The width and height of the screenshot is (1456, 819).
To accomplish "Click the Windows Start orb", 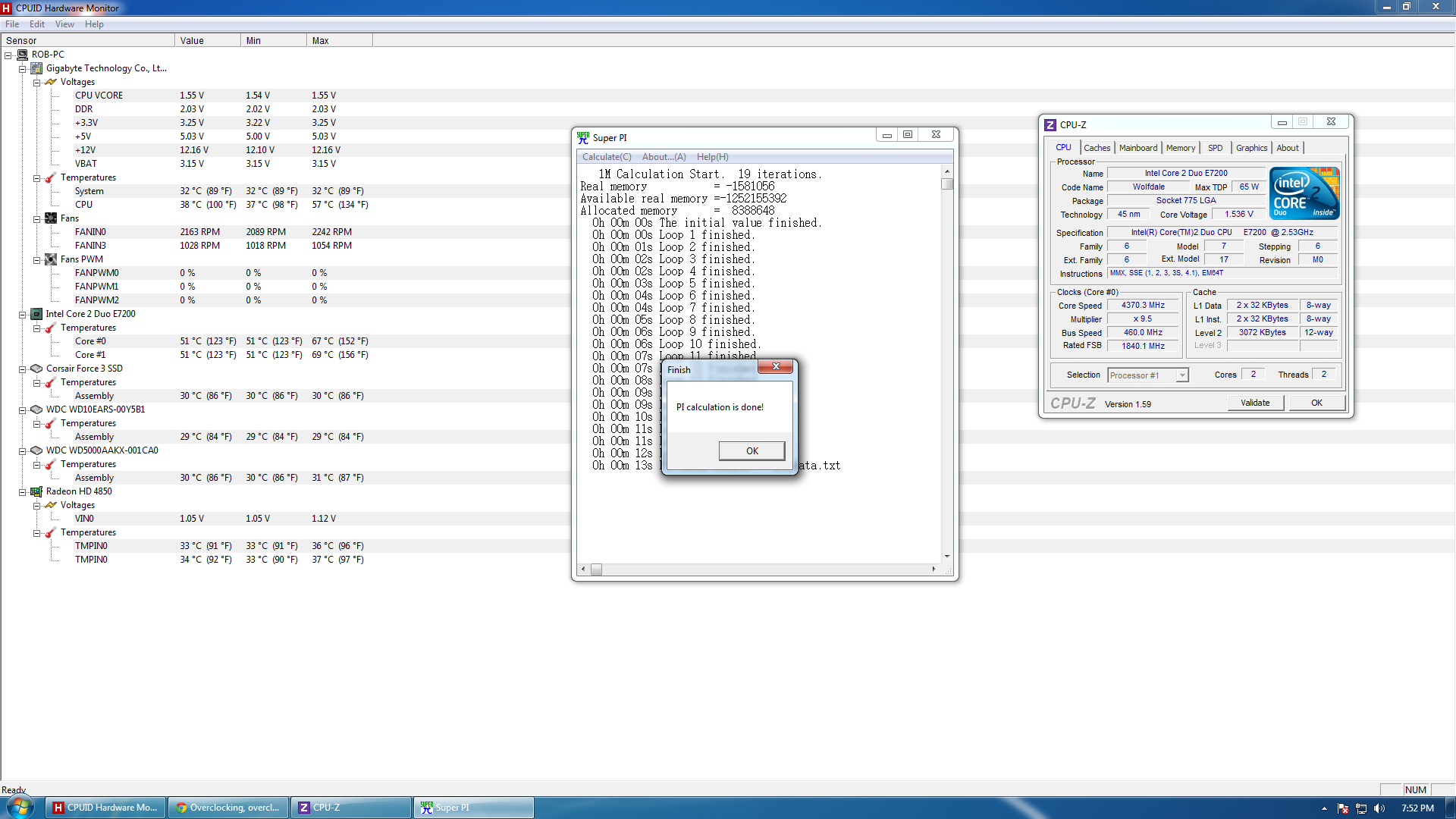I will point(20,807).
